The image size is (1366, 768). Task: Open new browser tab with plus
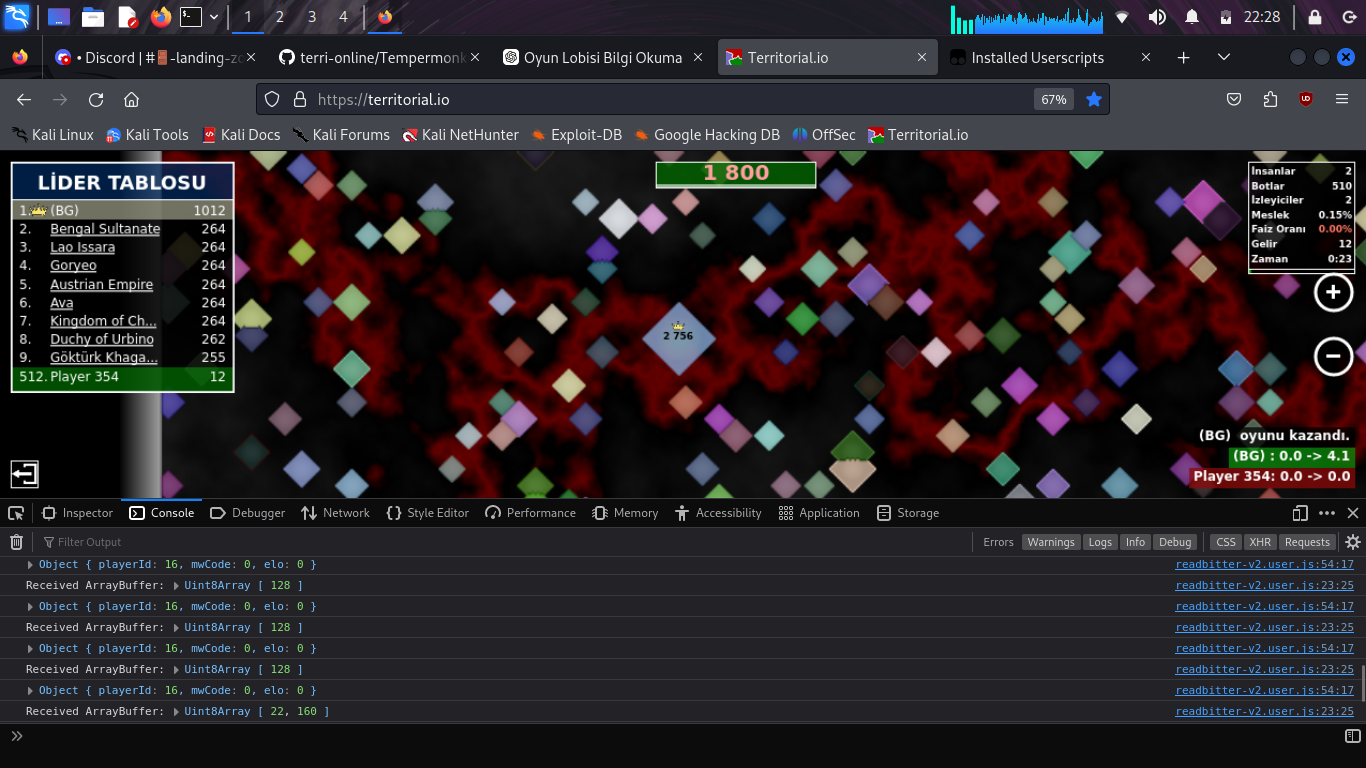(x=1184, y=58)
